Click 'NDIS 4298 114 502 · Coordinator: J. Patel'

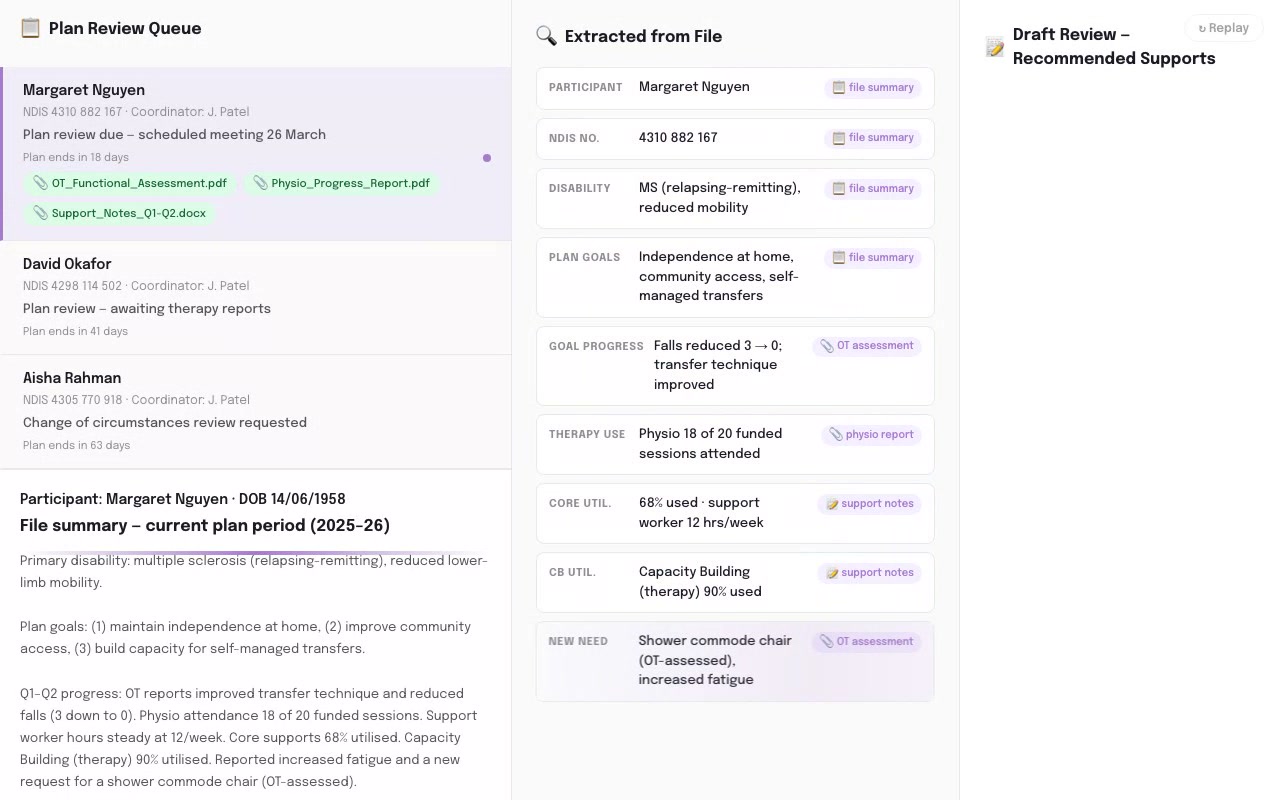[136, 286]
